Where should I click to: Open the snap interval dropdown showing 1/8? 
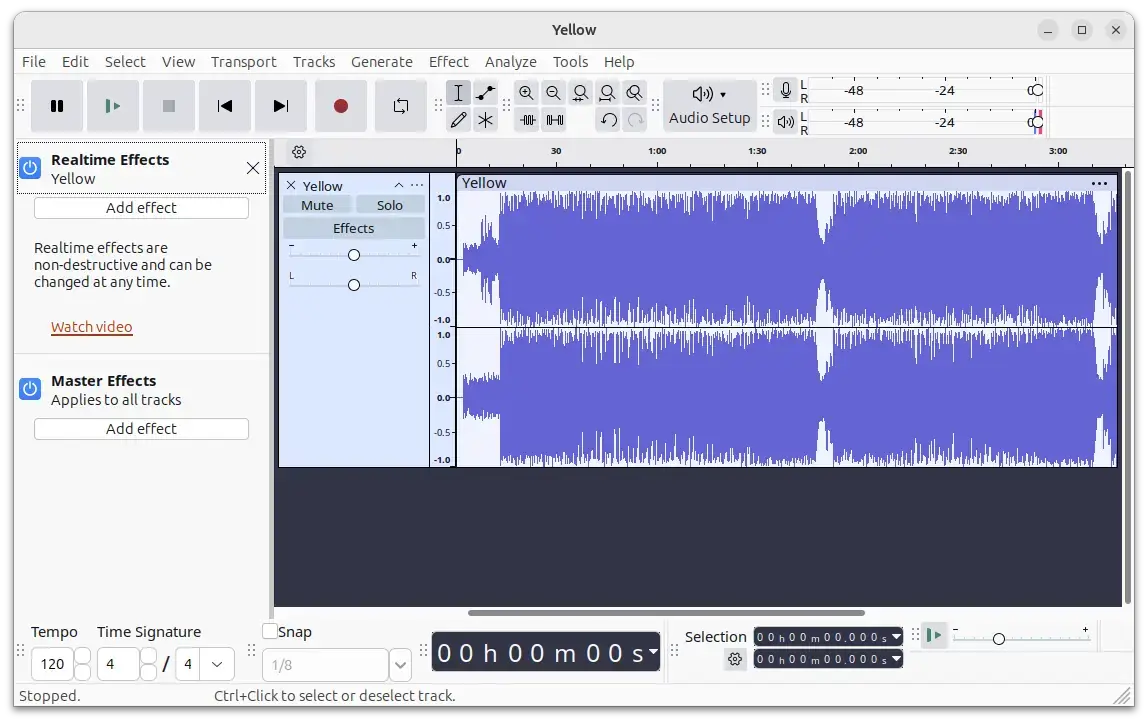point(399,664)
